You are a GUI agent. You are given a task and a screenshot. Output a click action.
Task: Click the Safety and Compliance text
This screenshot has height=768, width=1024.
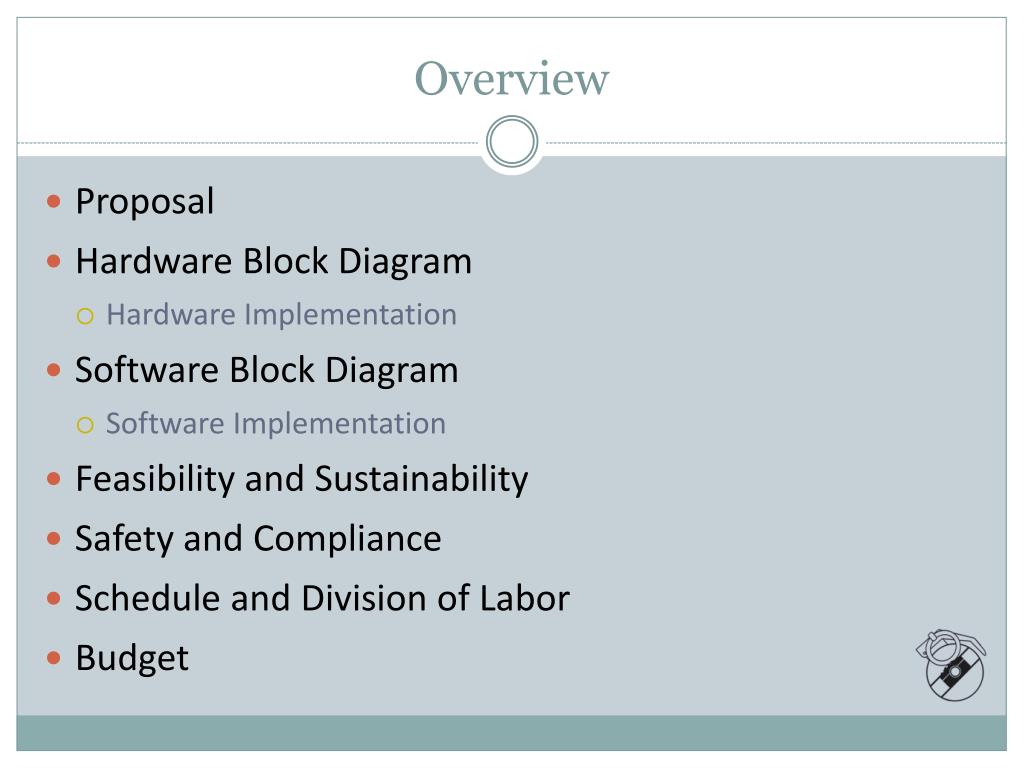point(259,539)
